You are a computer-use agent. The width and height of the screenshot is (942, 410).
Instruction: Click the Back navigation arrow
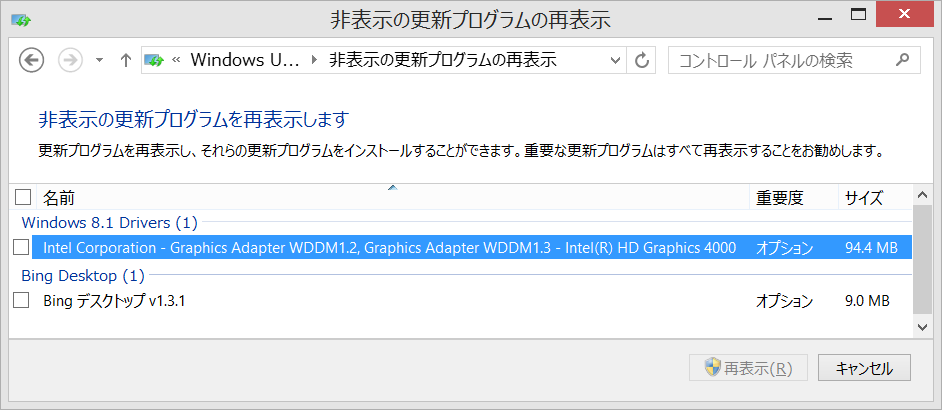[32, 60]
